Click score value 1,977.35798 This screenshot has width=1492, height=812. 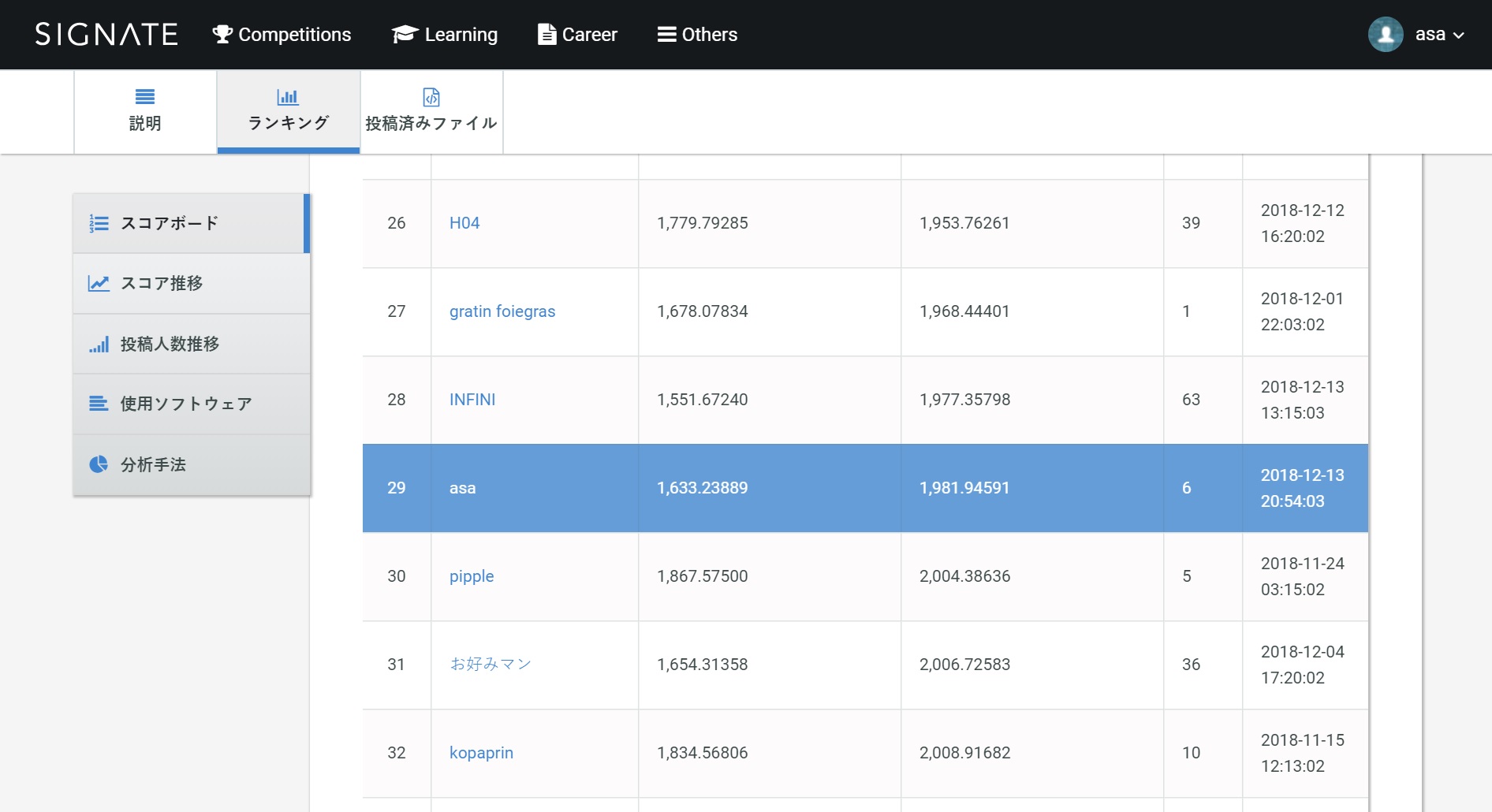[965, 400]
